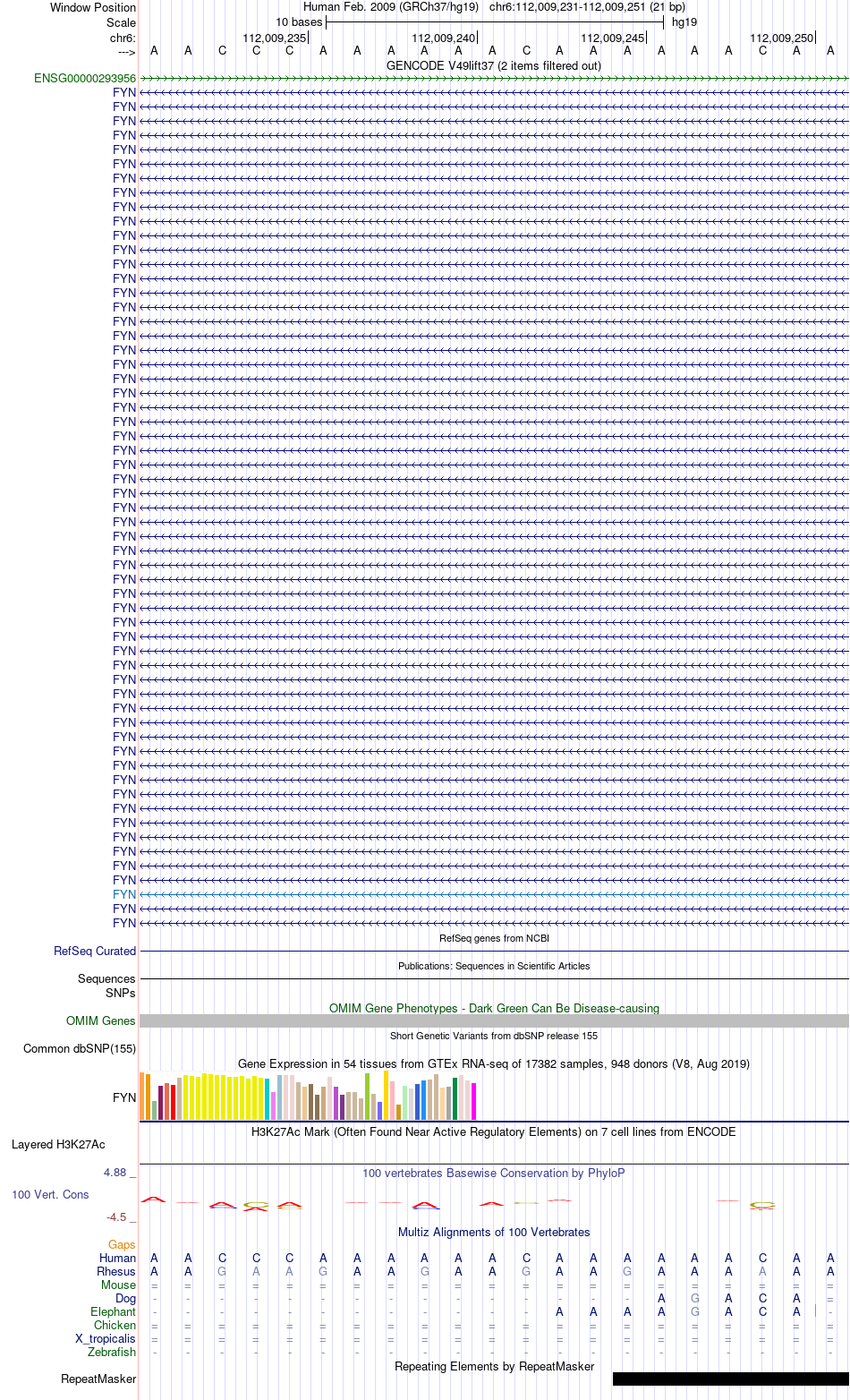
Task: Click the 'chr6:' base position label
Action: click(123, 38)
